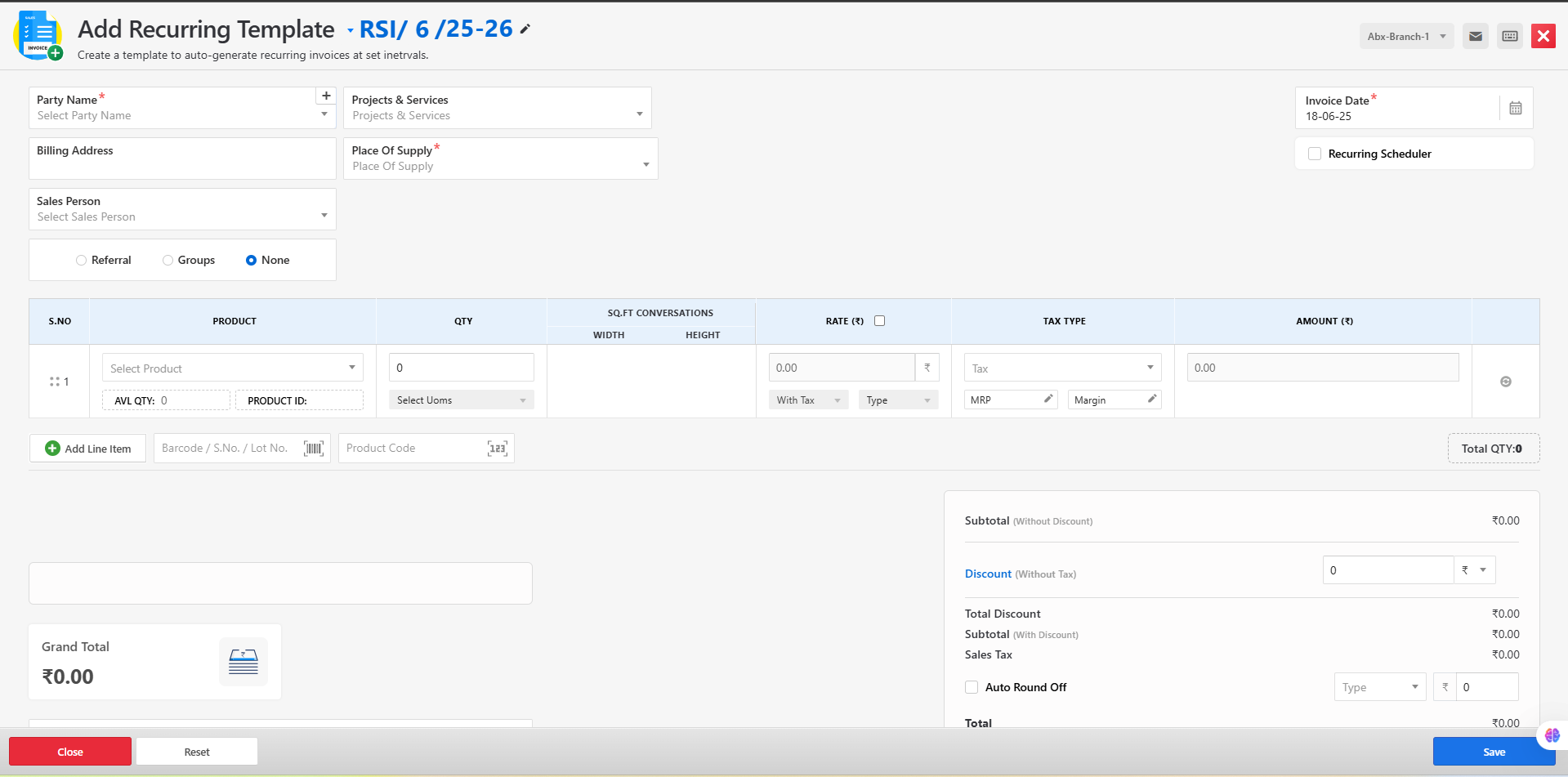Click the pencil icon beside the invoice number
The width and height of the screenshot is (1568, 777).
coord(525,29)
